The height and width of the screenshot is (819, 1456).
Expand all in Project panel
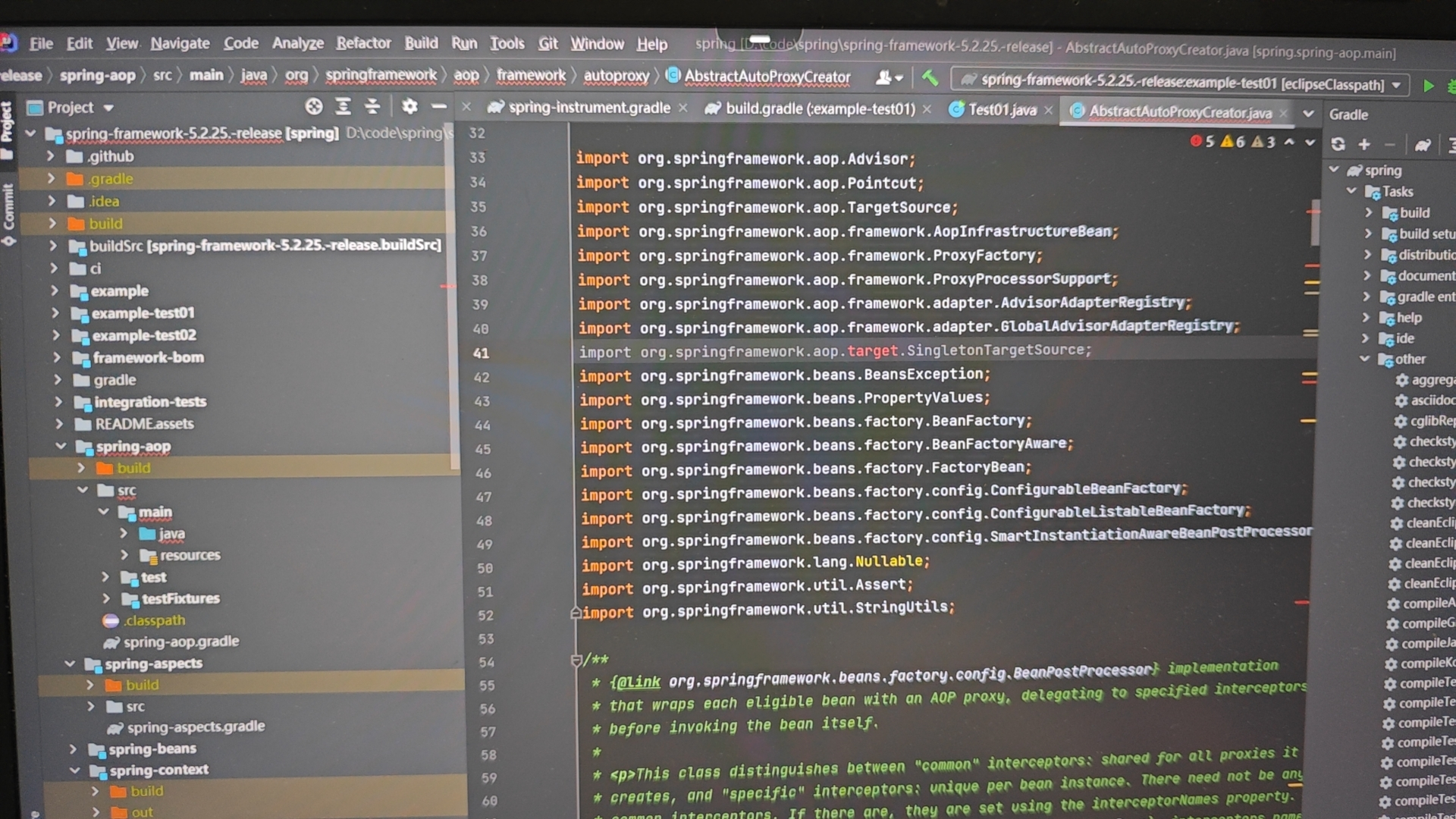coord(343,107)
